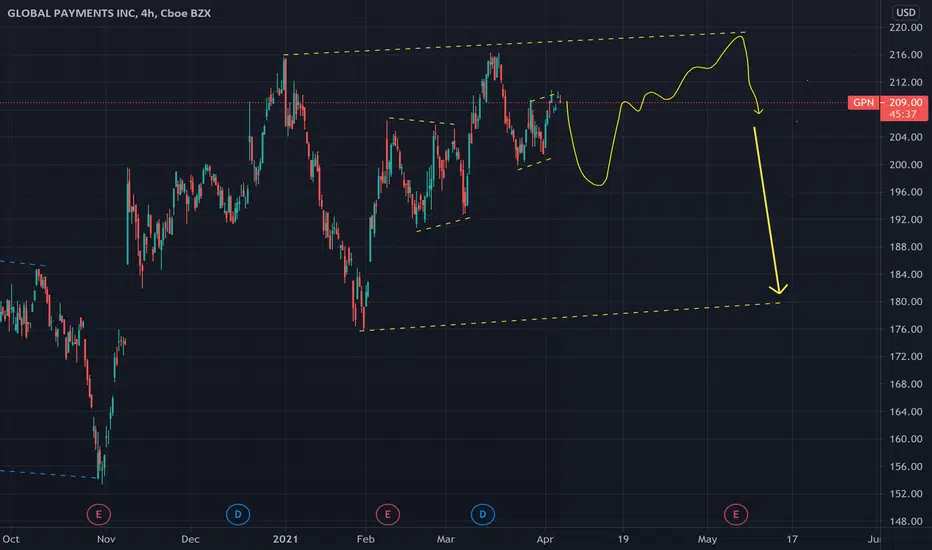This screenshot has width=932, height=550.
Task: Click the Mar label on time axis
Action: (x=446, y=539)
